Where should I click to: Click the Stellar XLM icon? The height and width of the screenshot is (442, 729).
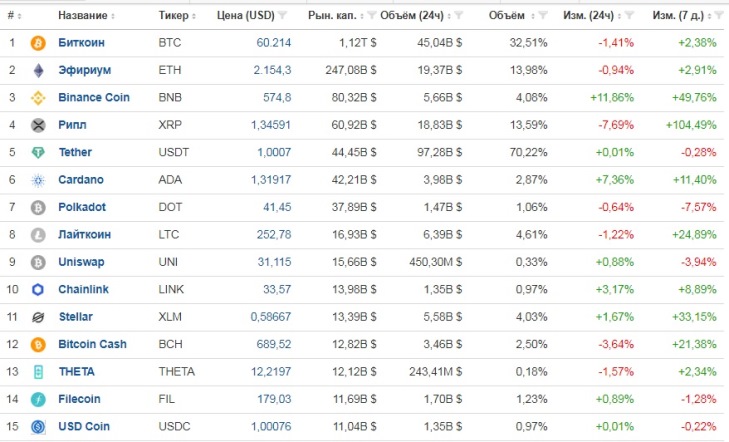[x=38, y=317]
